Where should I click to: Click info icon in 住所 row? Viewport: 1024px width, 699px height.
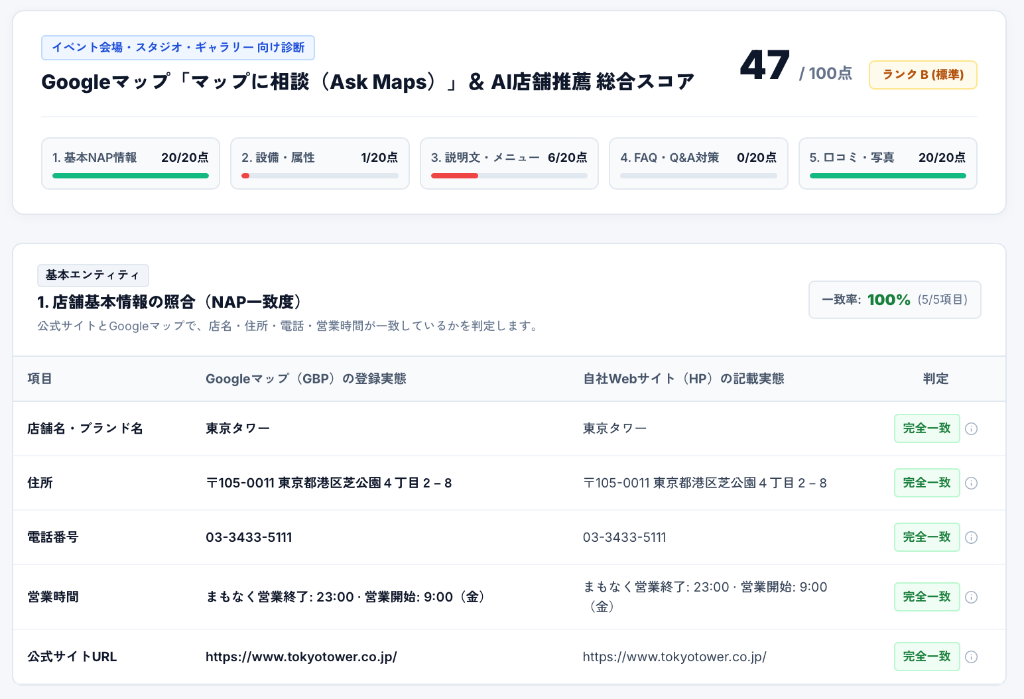pyautogui.click(x=971, y=483)
